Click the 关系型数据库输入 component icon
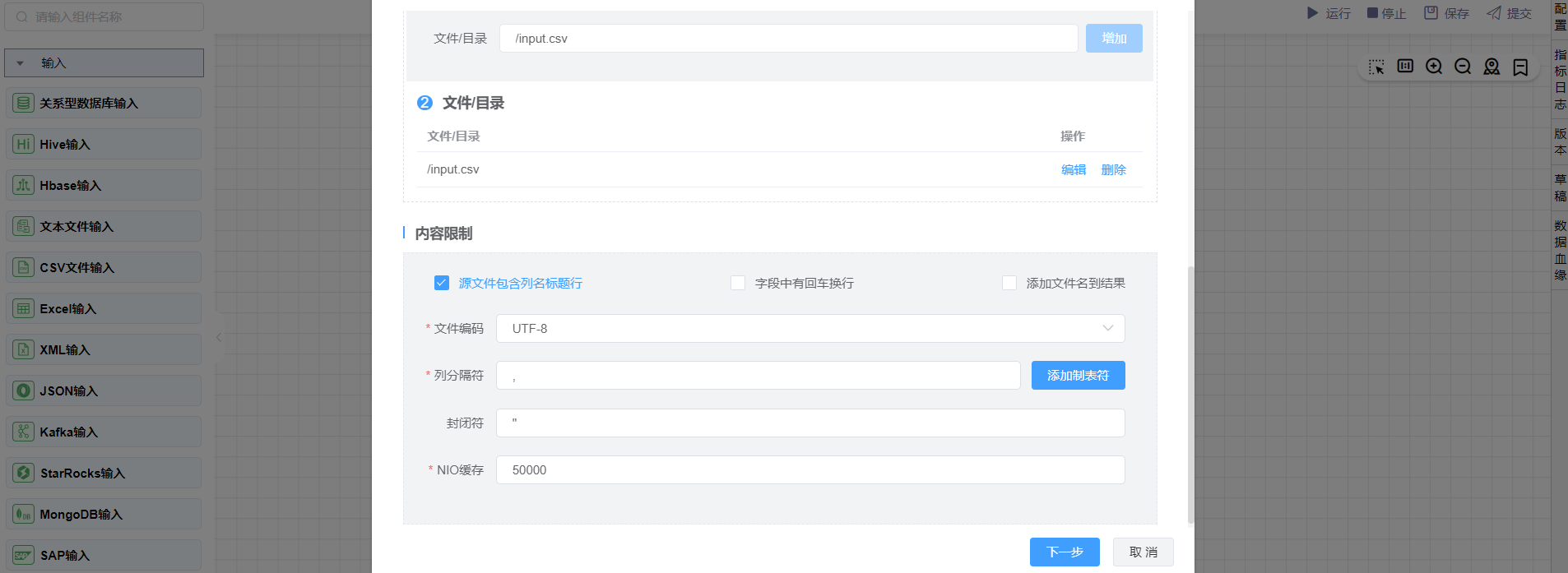Viewport: 1568px width, 573px height. [x=24, y=104]
